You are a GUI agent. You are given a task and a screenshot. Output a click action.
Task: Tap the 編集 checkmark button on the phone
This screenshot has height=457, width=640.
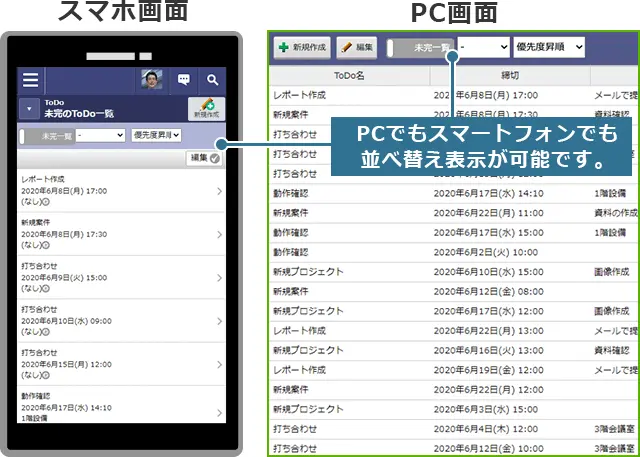(203, 158)
